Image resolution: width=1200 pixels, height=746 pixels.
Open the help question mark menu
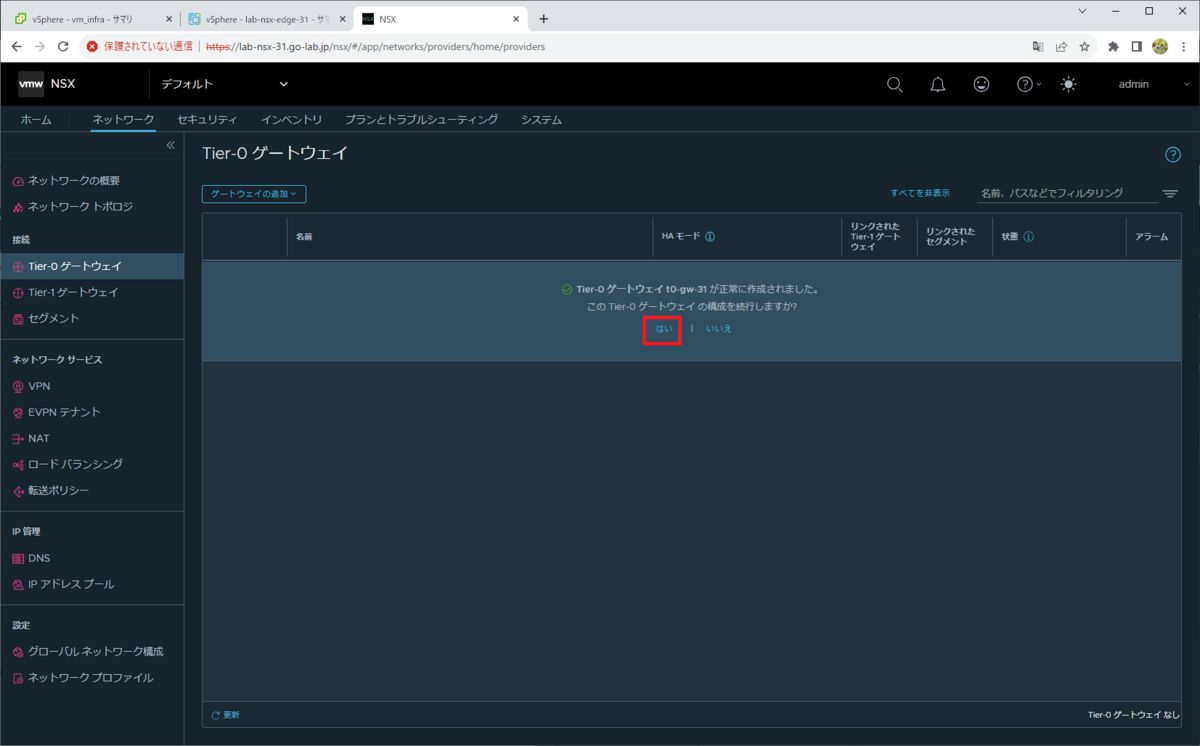pyautogui.click(x=1029, y=85)
